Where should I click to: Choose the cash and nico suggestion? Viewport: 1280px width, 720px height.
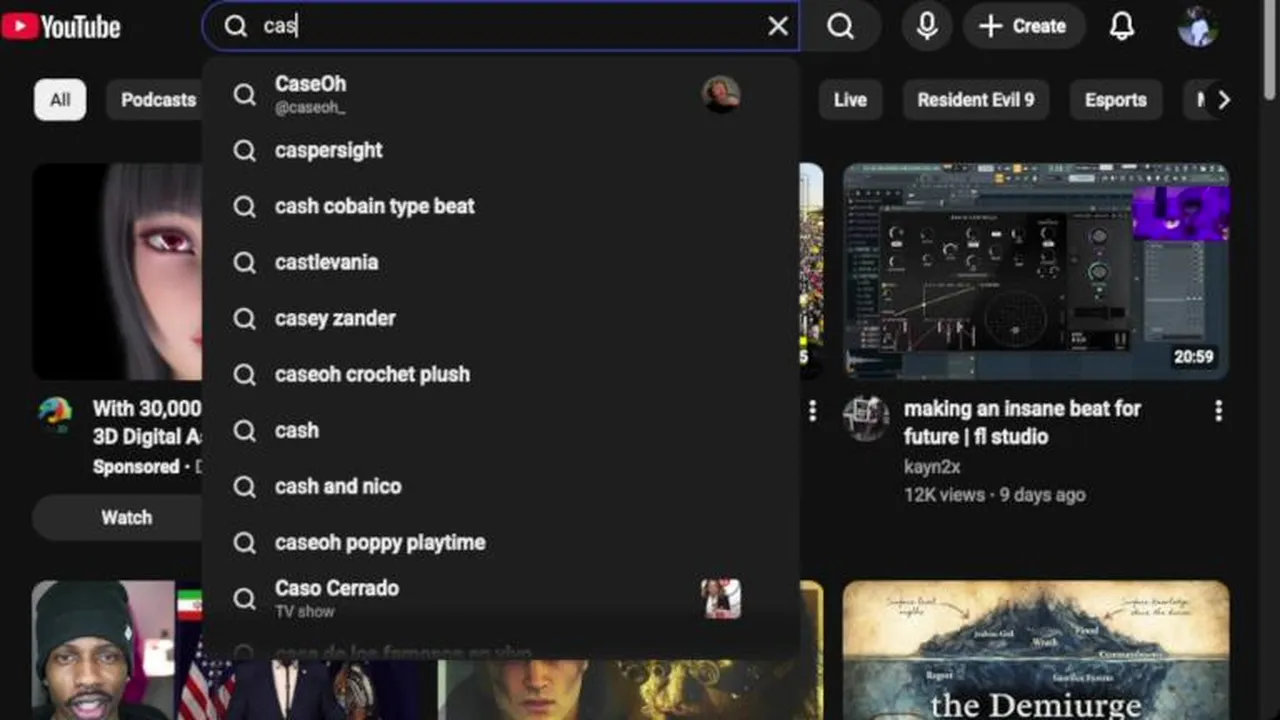pos(500,486)
